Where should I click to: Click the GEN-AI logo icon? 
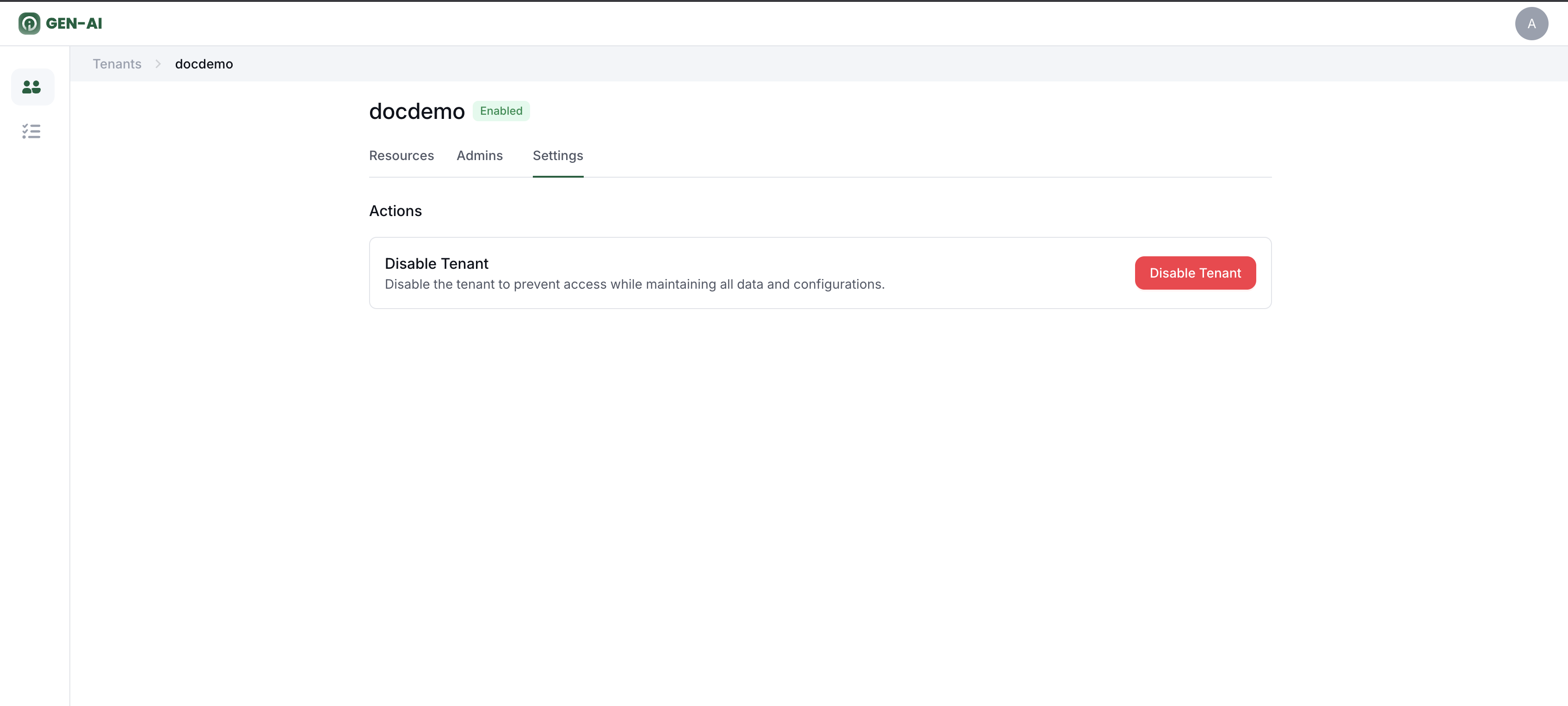pyautogui.click(x=29, y=24)
